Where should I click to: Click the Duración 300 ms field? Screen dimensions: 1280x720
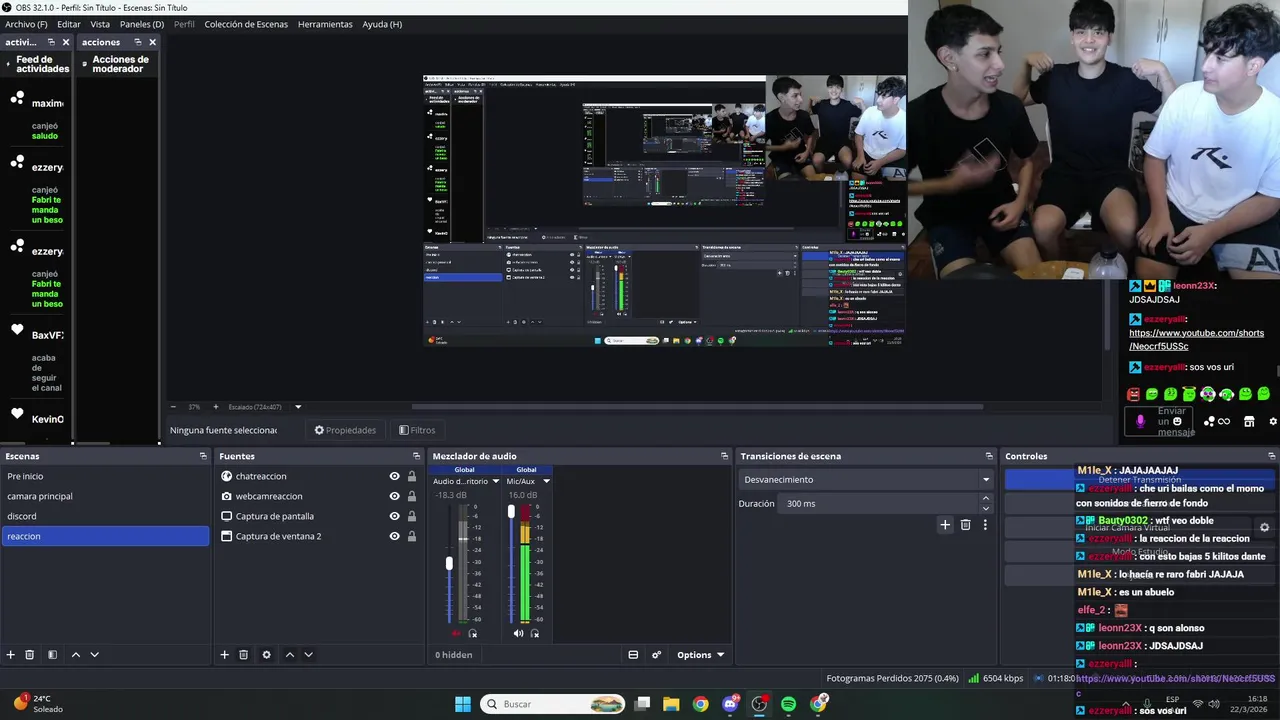pyautogui.click(x=880, y=504)
